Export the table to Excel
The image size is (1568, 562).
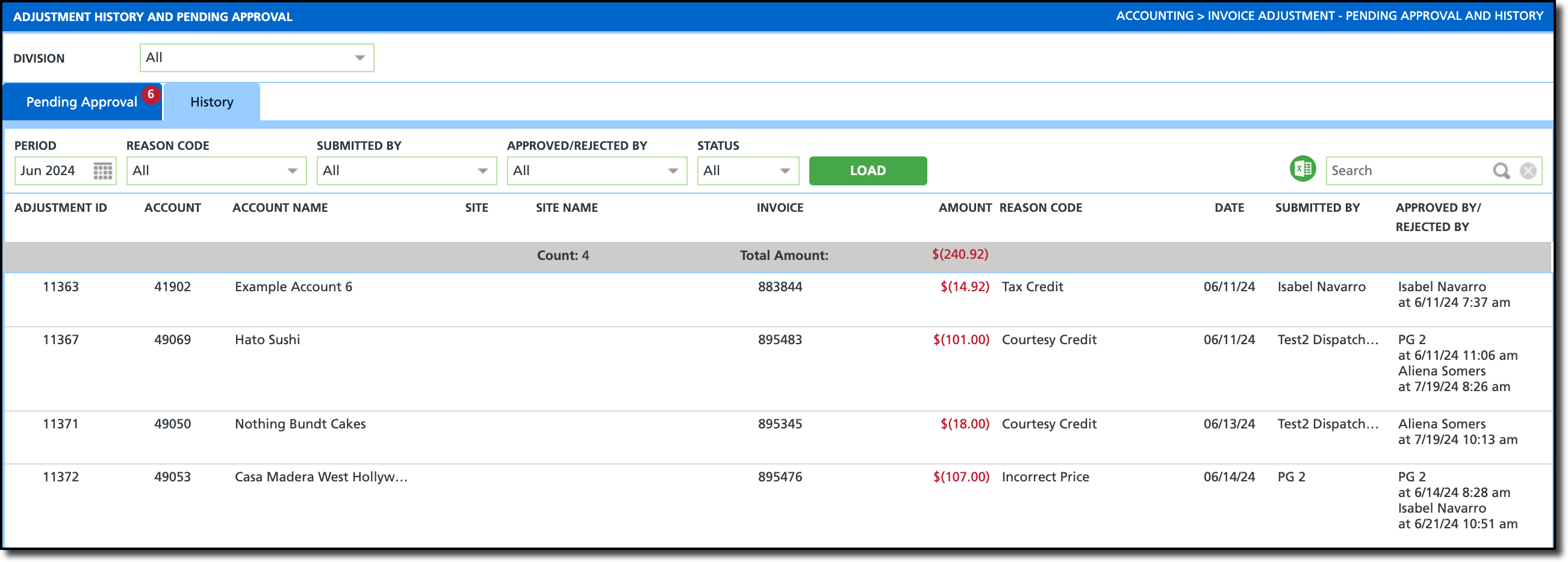pyautogui.click(x=1302, y=168)
